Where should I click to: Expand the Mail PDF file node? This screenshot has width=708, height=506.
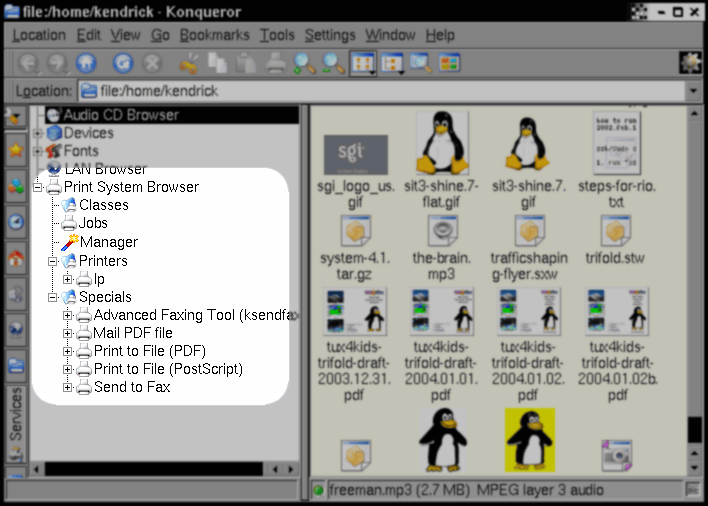[x=68, y=333]
